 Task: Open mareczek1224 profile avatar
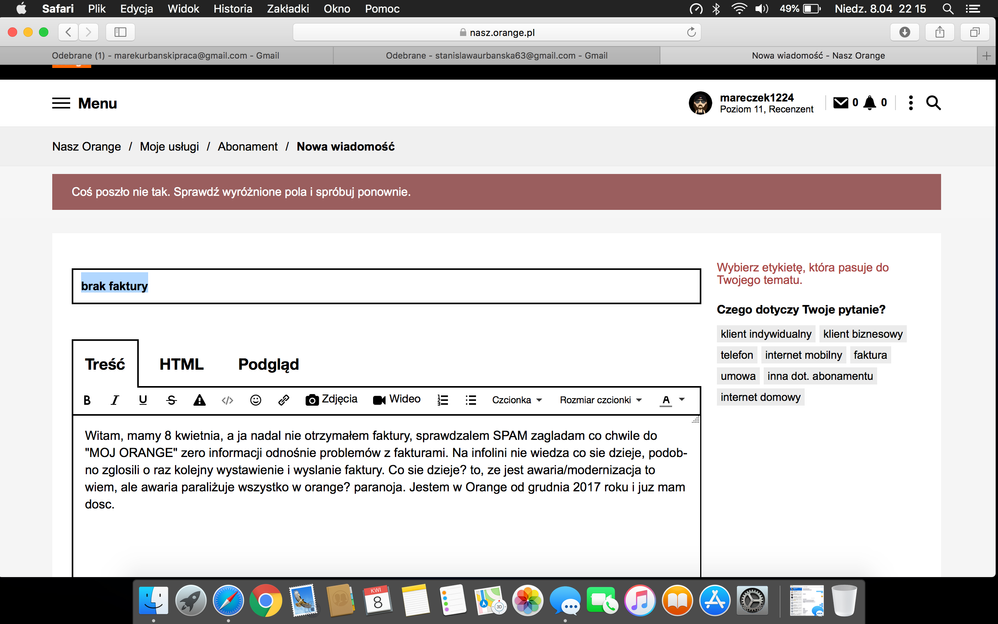pos(700,103)
